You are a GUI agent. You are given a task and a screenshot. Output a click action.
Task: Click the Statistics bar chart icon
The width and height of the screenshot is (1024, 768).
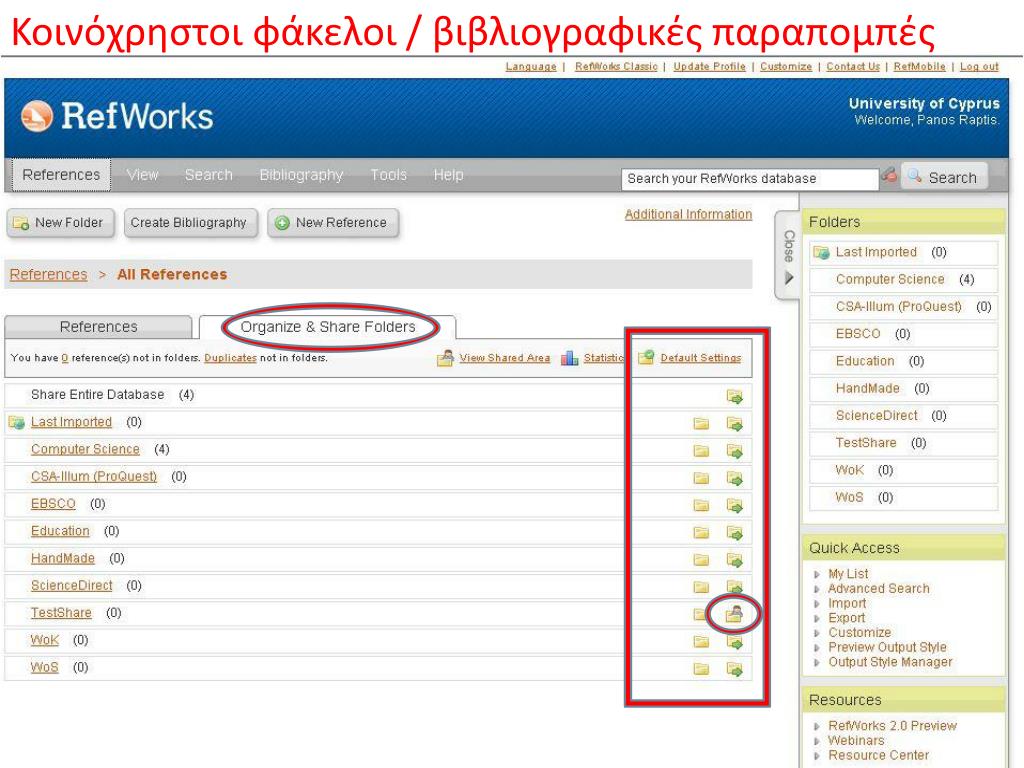pyautogui.click(x=570, y=358)
